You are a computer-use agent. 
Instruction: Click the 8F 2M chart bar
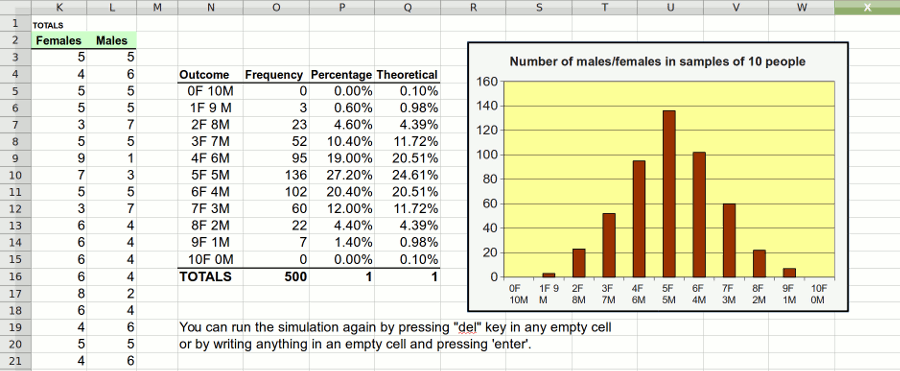coord(759,263)
